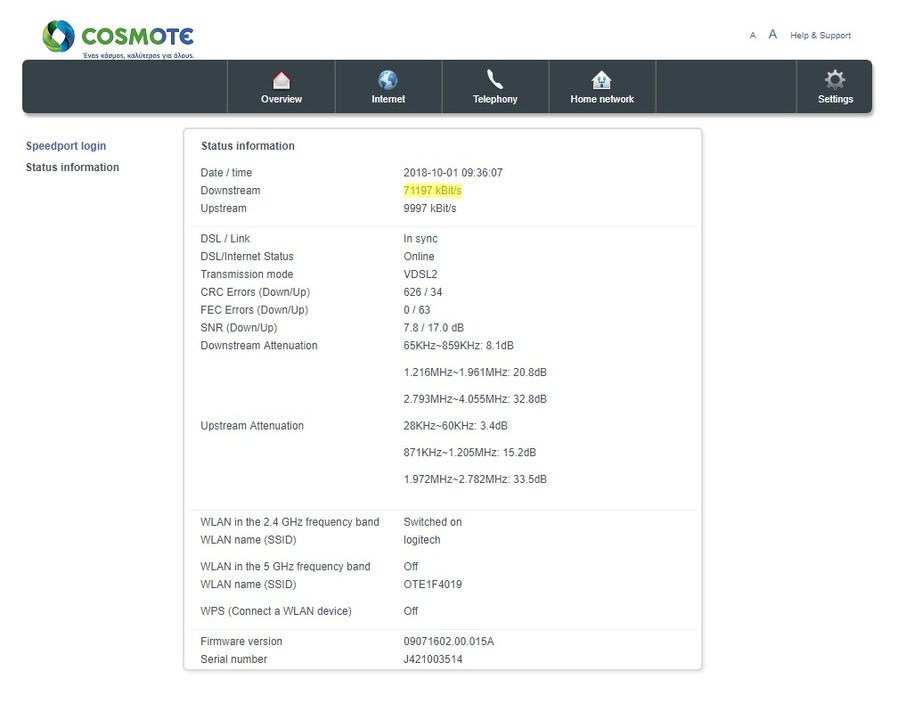Switch to the Telephony tab label
The image size is (906, 720).
(495, 99)
